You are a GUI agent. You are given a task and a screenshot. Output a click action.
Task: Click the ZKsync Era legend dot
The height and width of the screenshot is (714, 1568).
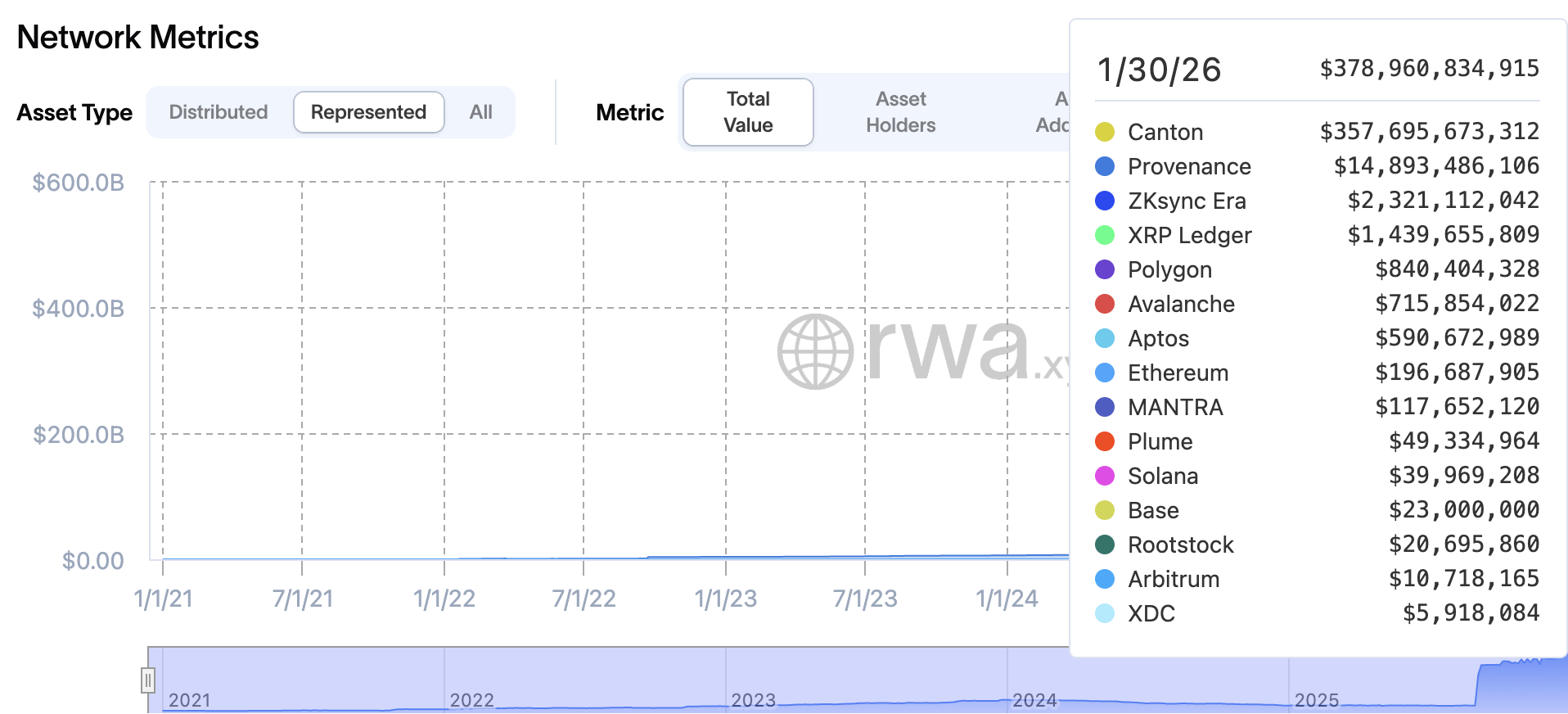click(1105, 201)
